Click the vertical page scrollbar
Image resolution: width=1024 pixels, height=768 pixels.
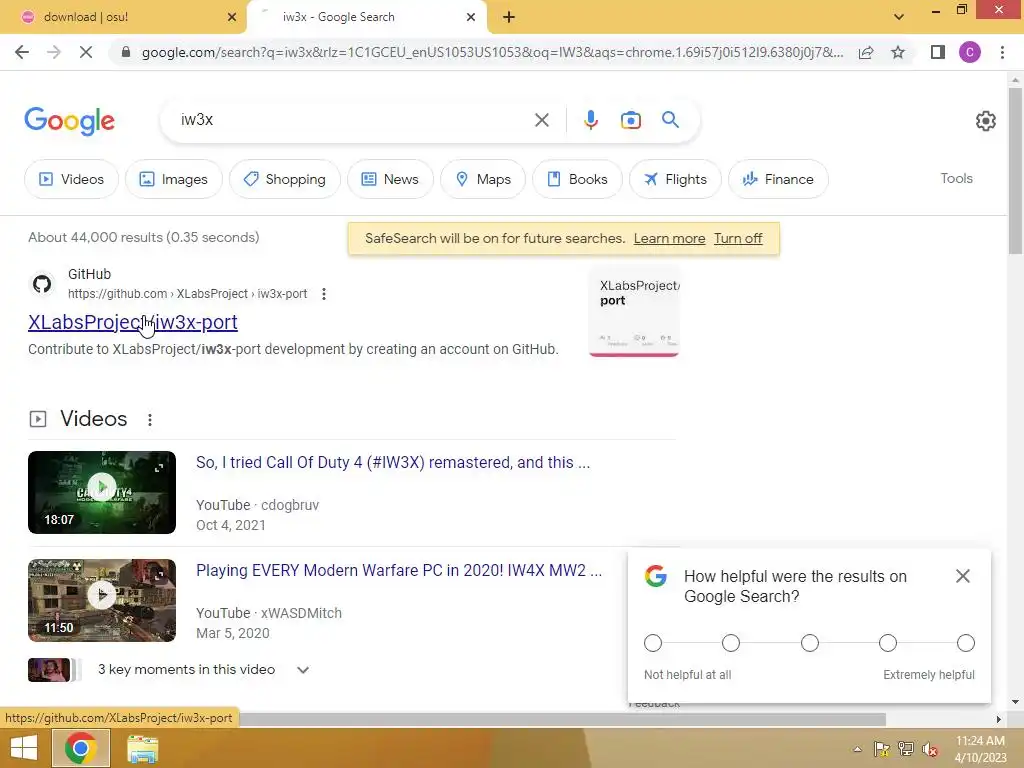click(x=1015, y=171)
